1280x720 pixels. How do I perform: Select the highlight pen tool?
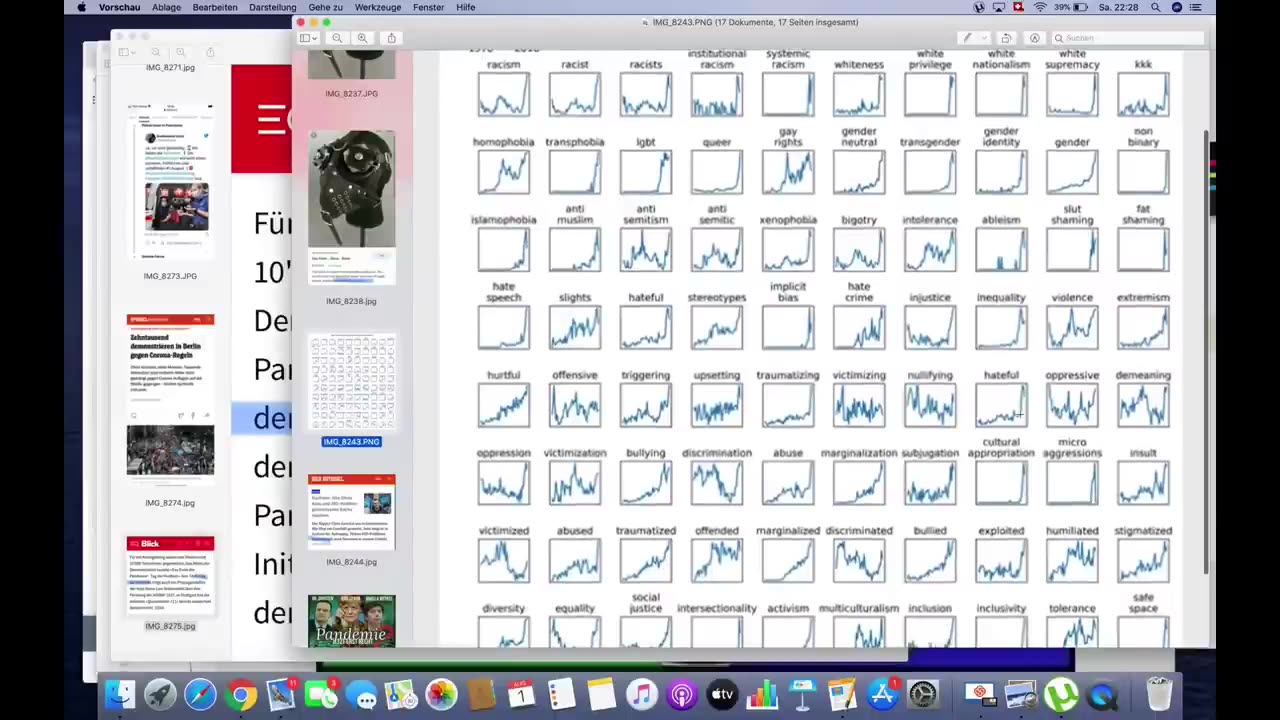pyautogui.click(x=966, y=38)
